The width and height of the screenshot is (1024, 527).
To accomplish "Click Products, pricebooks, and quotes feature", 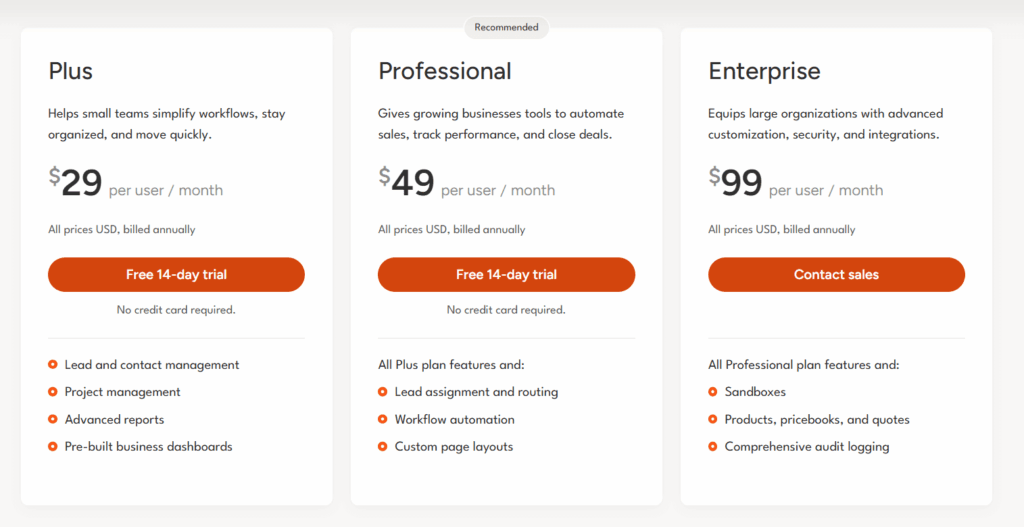I will (x=817, y=419).
